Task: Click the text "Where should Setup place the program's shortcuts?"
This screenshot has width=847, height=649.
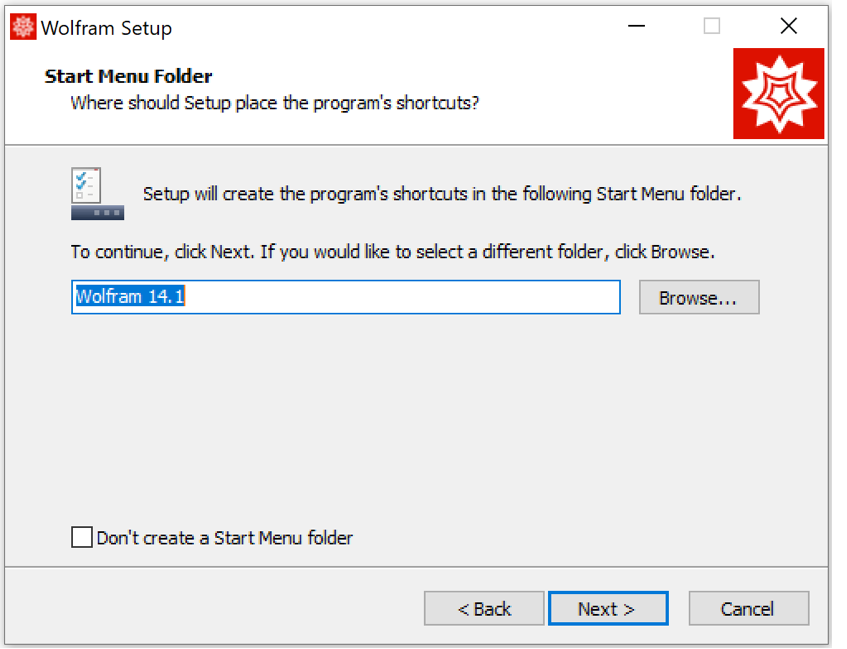Action: (275, 103)
